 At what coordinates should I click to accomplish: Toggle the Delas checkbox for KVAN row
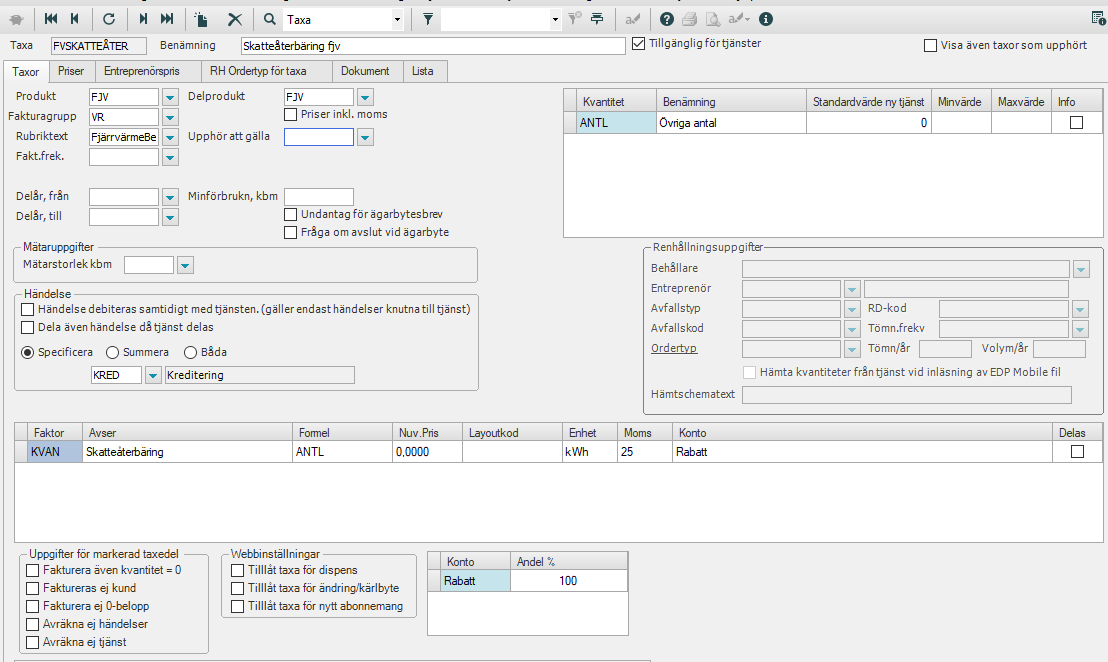(x=1077, y=451)
